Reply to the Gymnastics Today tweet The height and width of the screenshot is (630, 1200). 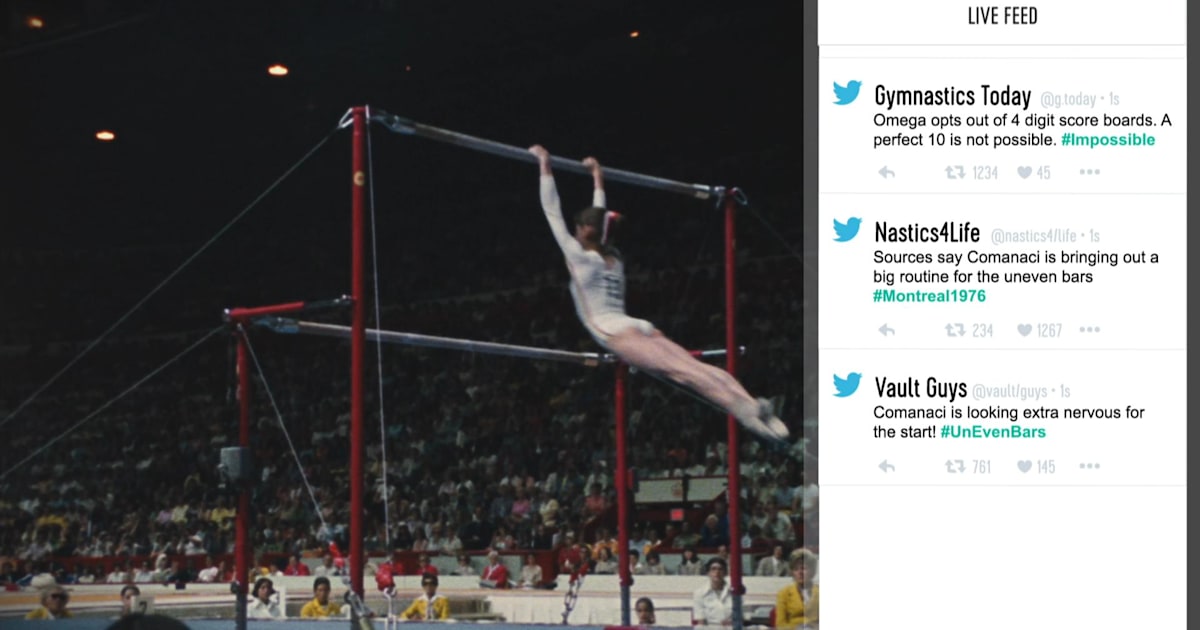[x=886, y=172]
